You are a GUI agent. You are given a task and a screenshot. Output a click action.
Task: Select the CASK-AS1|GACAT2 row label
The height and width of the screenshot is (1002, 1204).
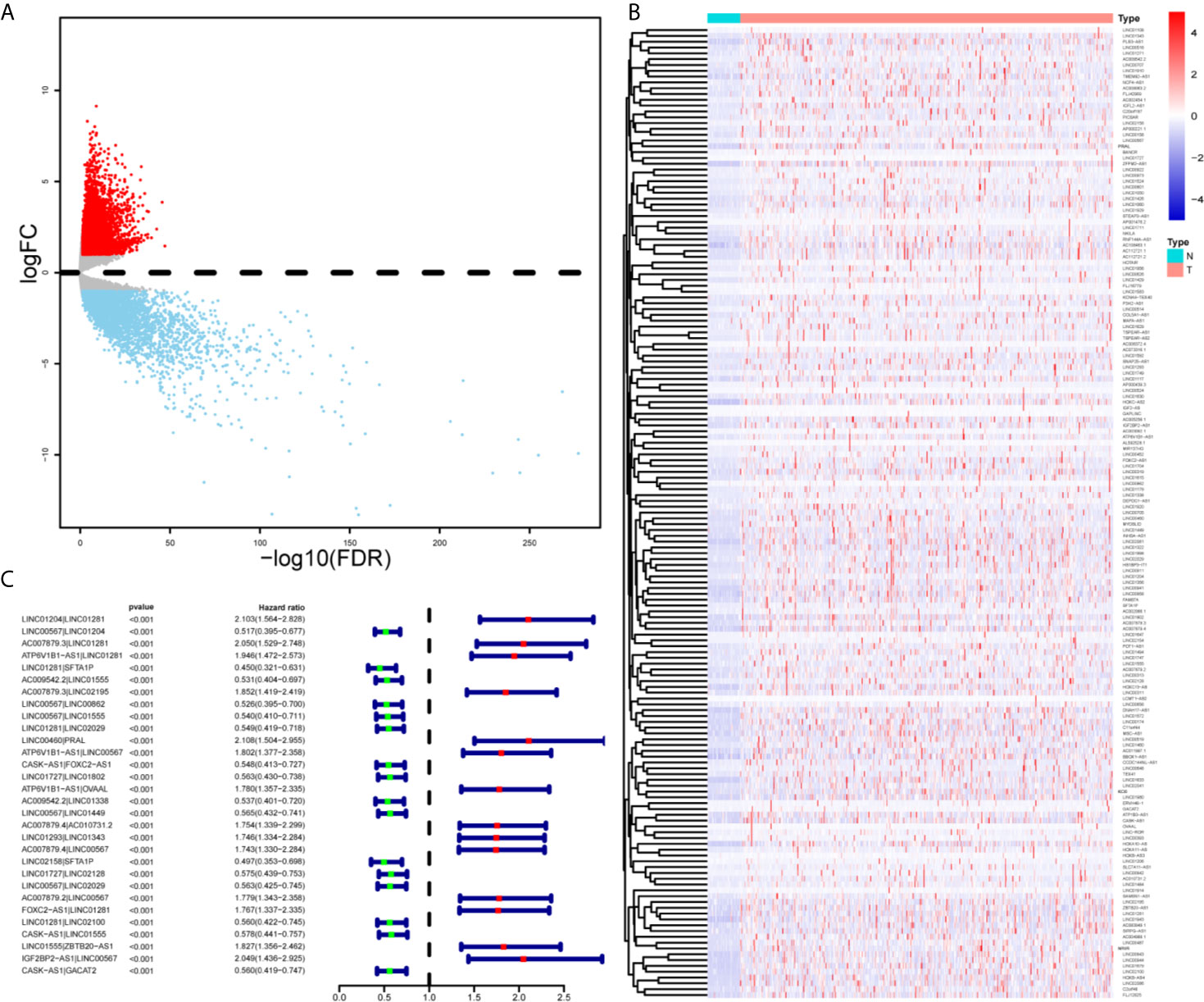59,971
